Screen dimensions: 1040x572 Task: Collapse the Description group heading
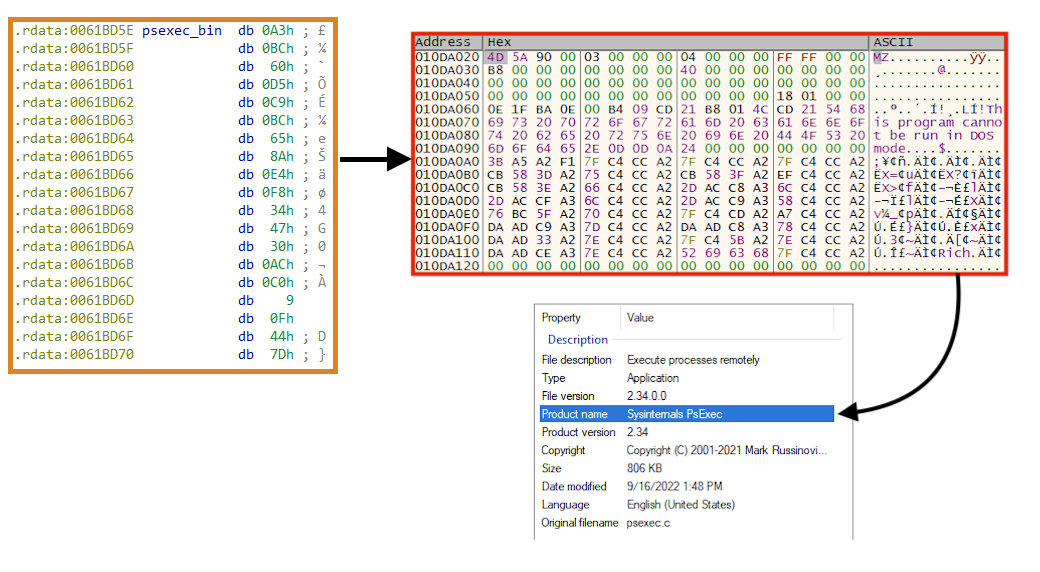577,340
